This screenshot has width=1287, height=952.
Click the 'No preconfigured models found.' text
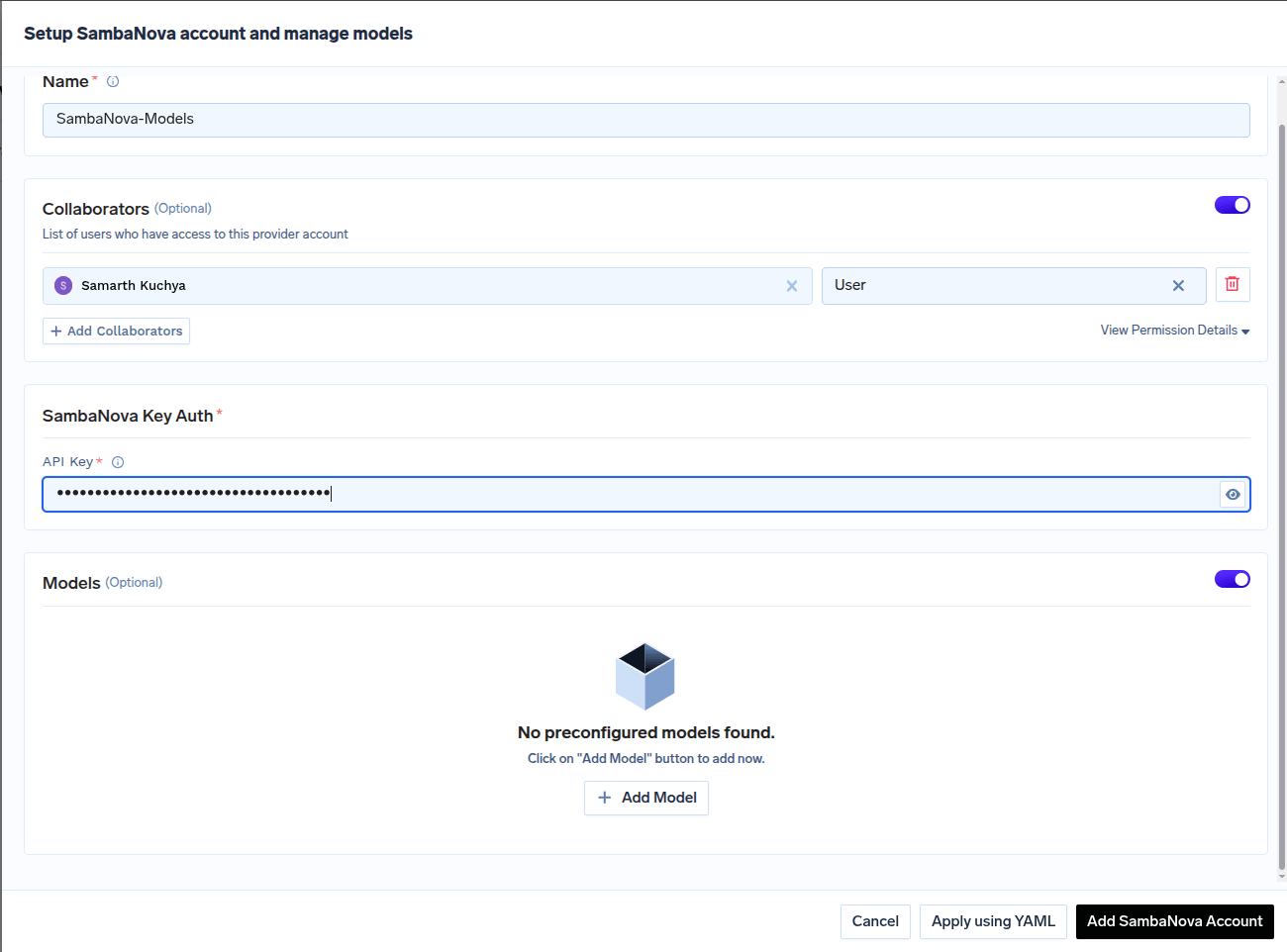tap(646, 732)
